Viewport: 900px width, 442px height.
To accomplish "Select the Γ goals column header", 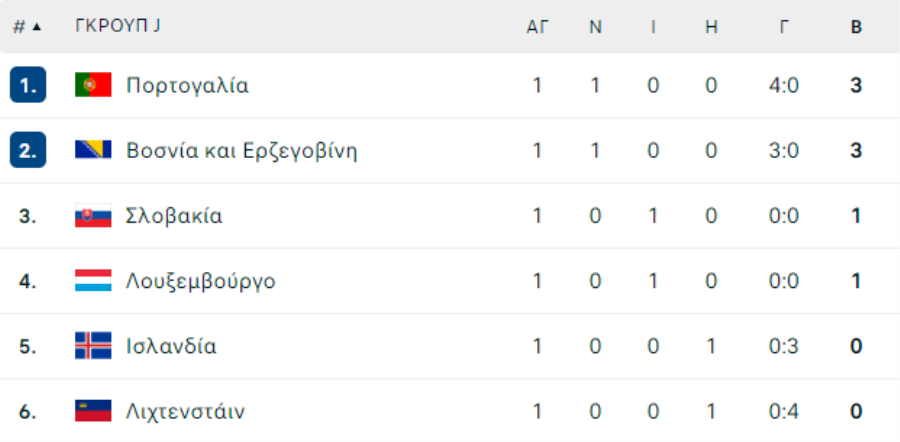I will [784, 27].
